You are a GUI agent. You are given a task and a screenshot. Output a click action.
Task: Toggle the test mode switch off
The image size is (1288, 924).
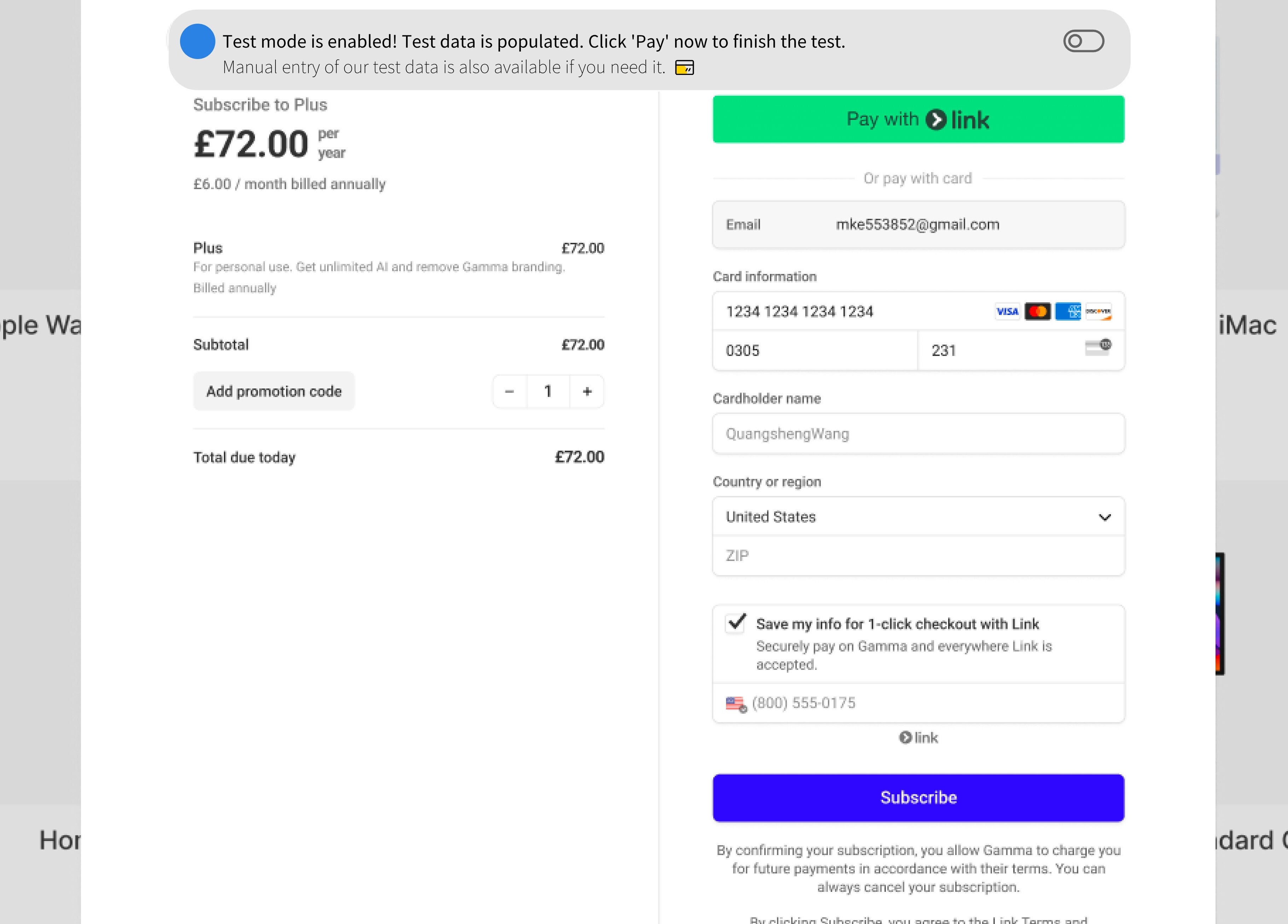(x=1083, y=41)
